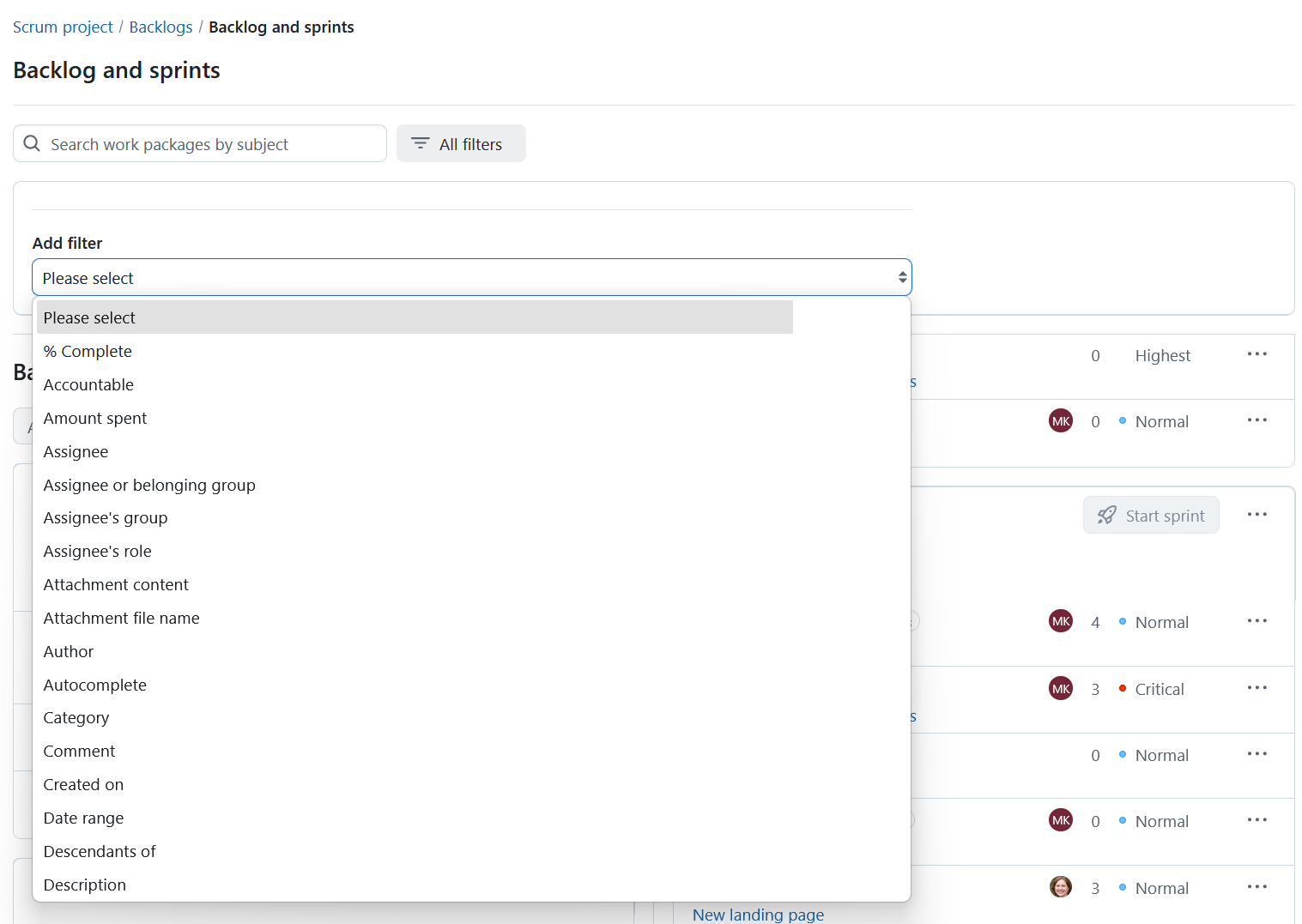Image resolution: width=1302 pixels, height=924 pixels.
Task: Select the Category filter option
Action: (x=415, y=717)
